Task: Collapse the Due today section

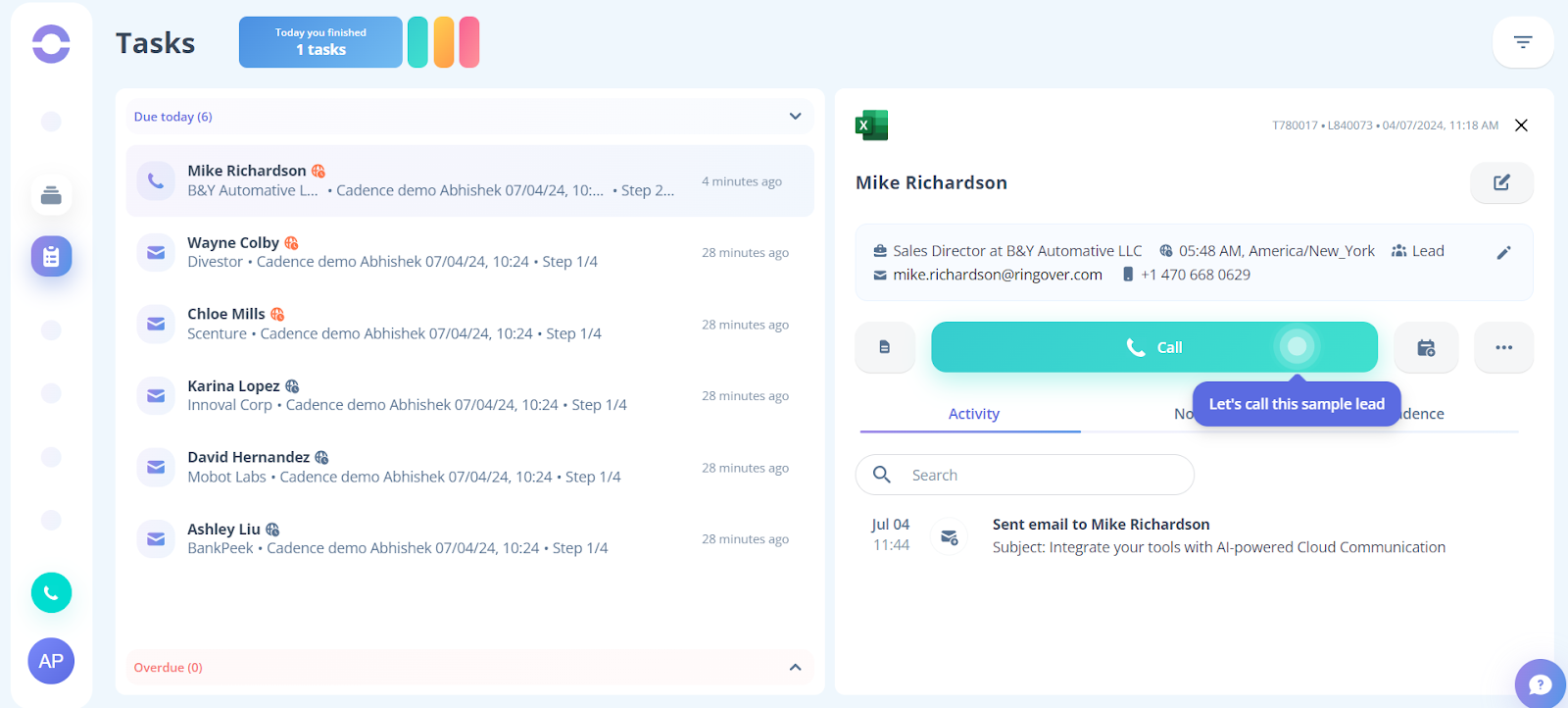Action: [x=795, y=117]
